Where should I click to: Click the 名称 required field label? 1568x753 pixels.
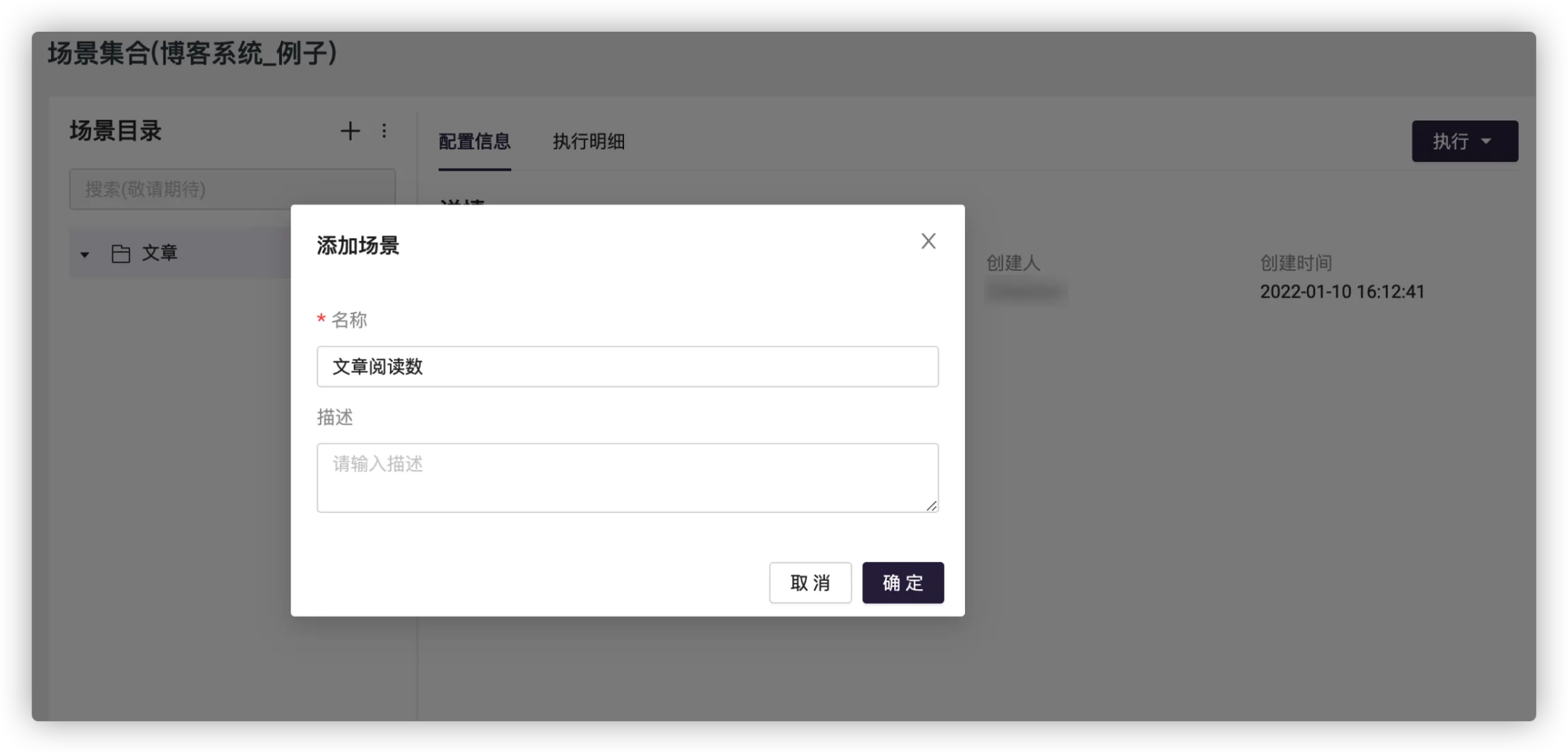(x=348, y=320)
